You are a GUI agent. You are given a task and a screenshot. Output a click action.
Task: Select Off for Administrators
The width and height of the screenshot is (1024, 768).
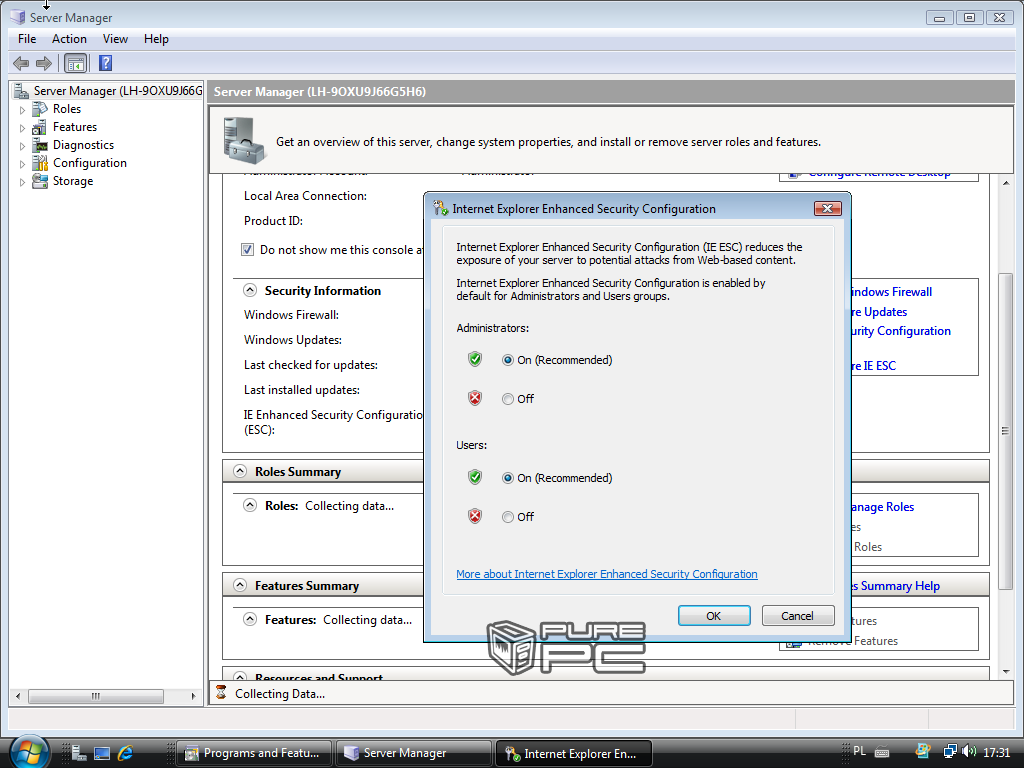pyautogui.click(x=507, y=399)
